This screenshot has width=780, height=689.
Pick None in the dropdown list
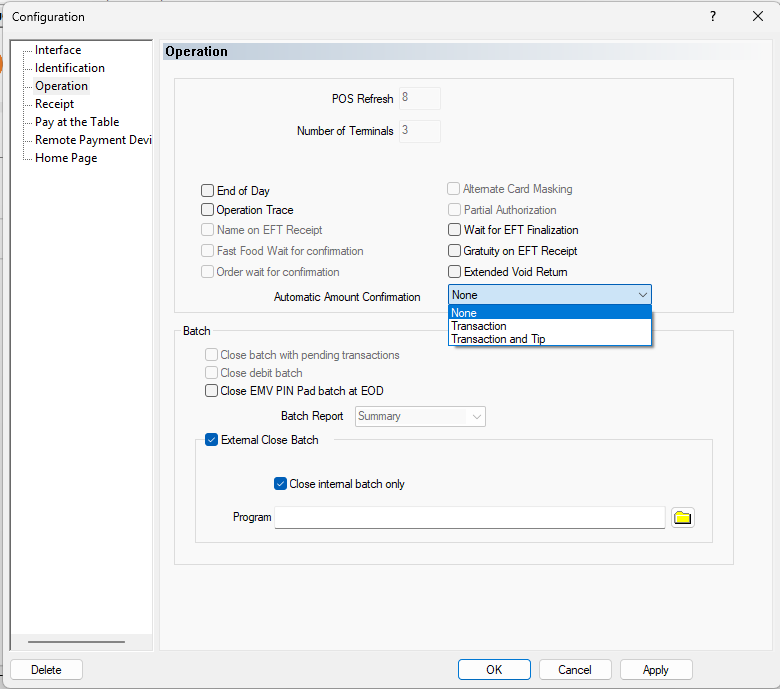[464, 313]
